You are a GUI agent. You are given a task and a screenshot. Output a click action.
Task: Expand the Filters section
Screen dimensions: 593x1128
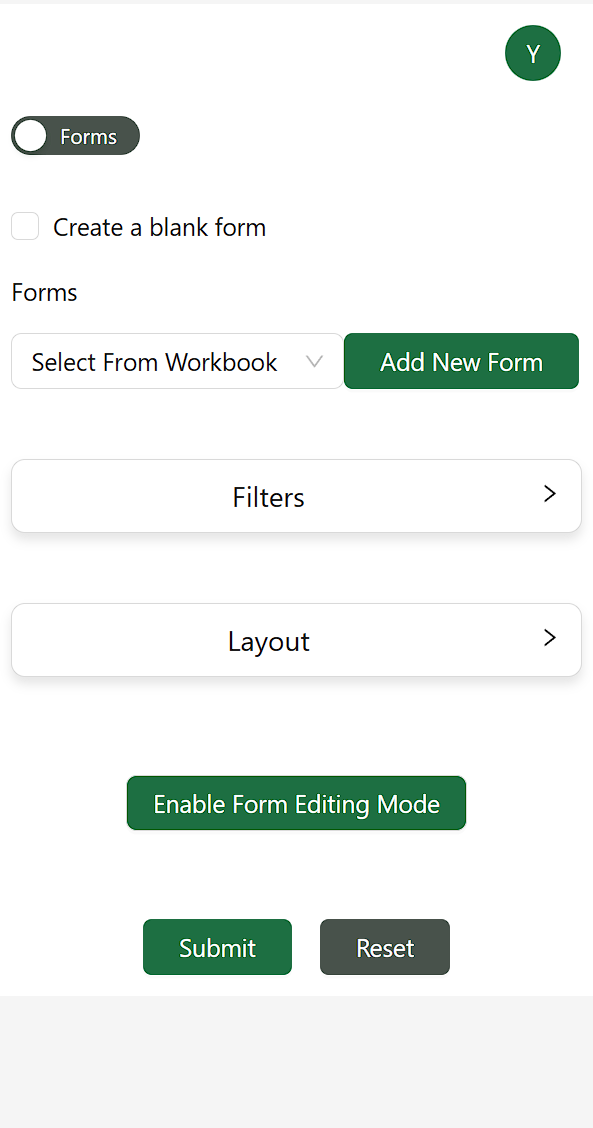pos(296,496)
